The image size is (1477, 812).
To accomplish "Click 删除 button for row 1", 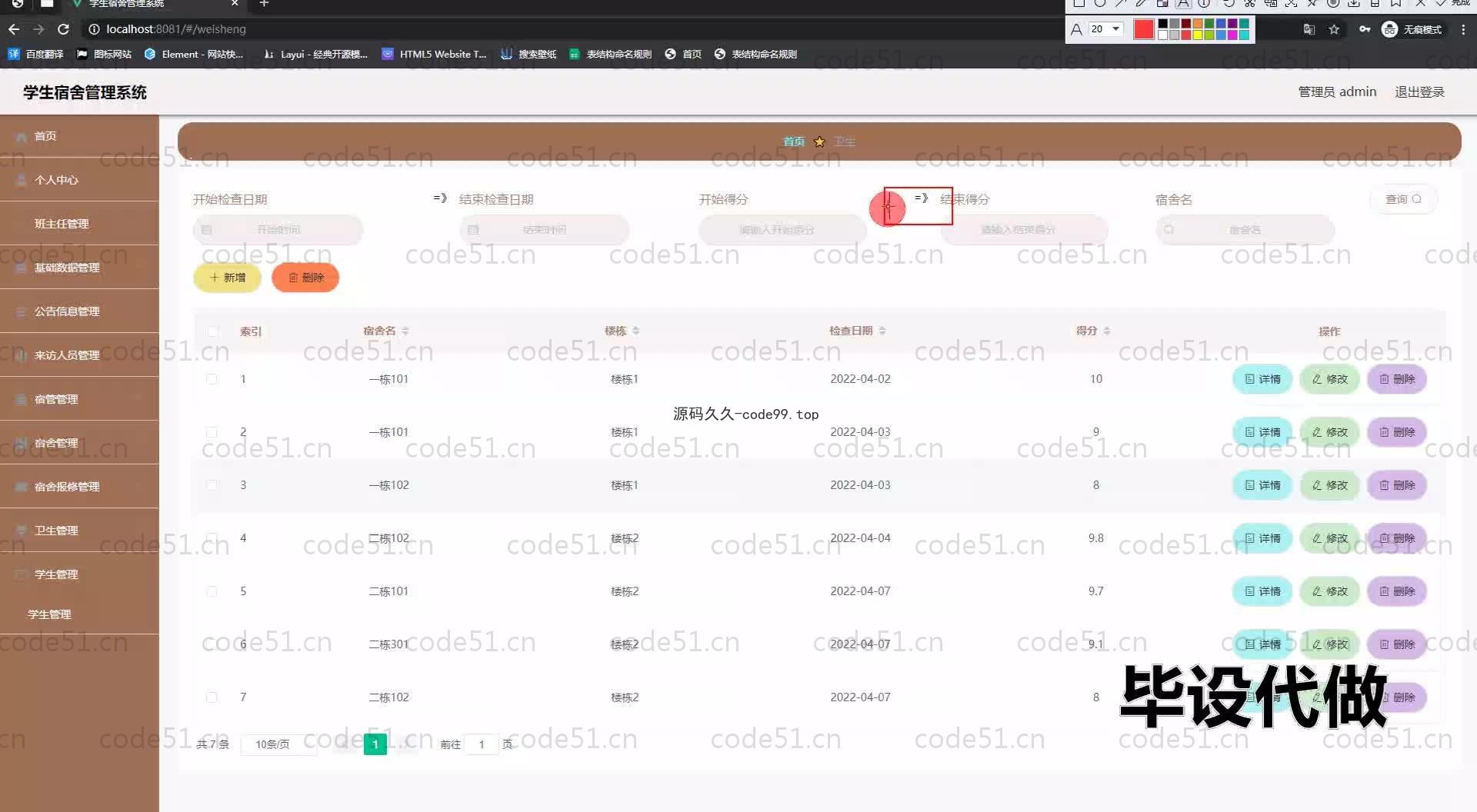I will [x=1397, y=379].
